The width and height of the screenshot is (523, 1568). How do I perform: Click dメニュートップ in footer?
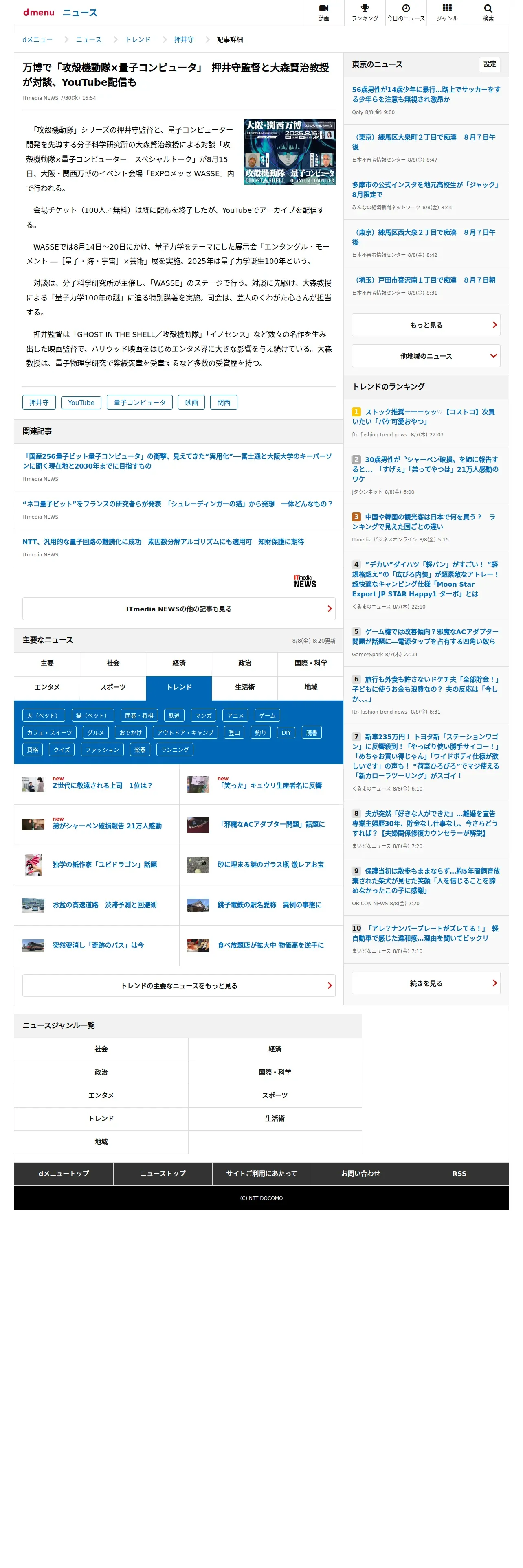point(63,1174)
